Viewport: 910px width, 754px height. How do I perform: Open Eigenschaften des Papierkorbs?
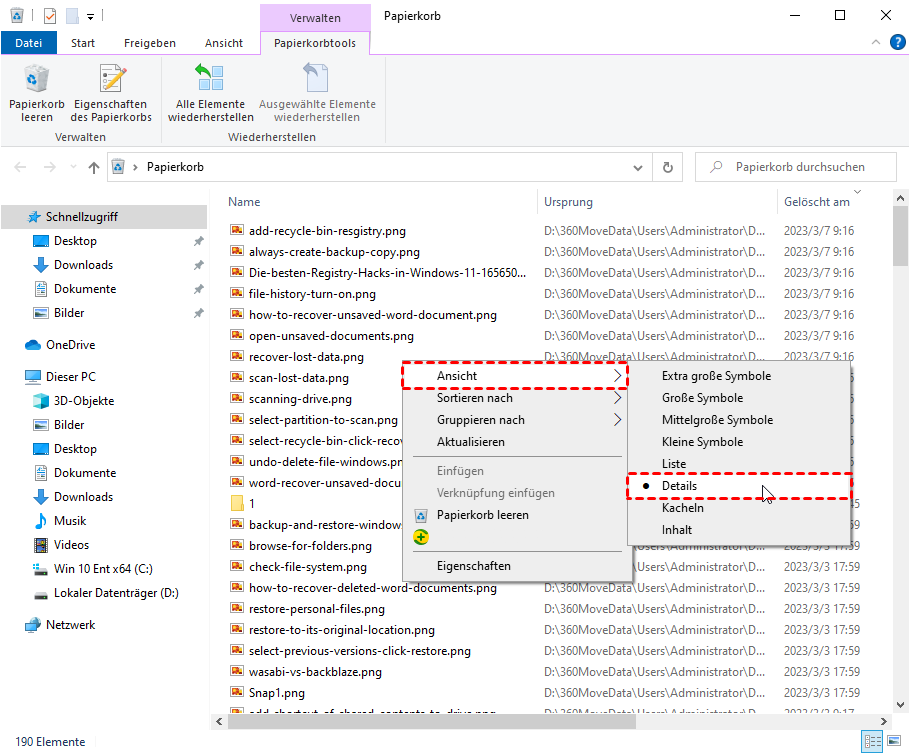[x=111, y=93]
